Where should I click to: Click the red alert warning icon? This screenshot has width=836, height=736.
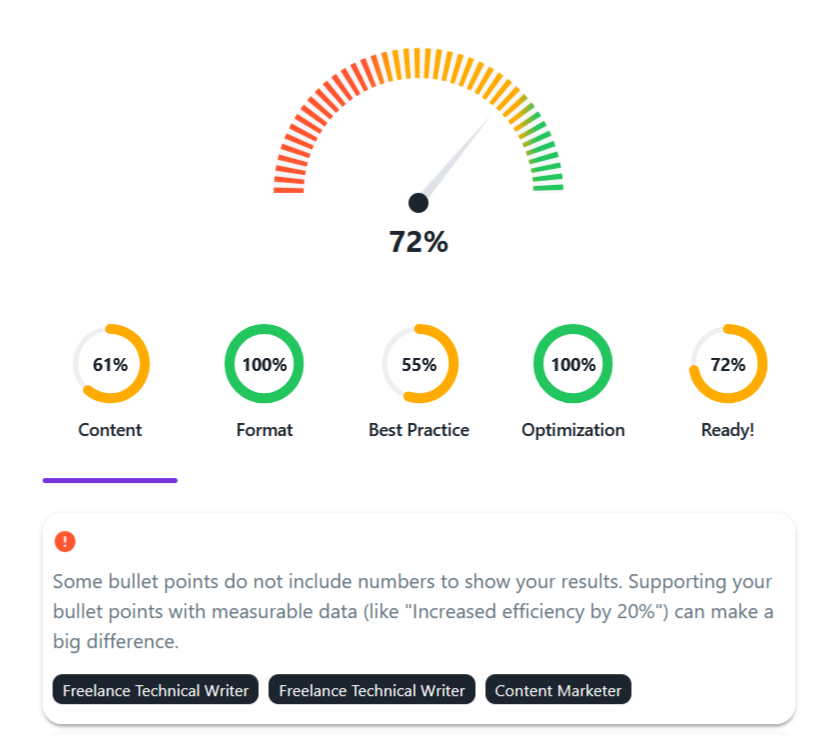[x=65, y=540]
